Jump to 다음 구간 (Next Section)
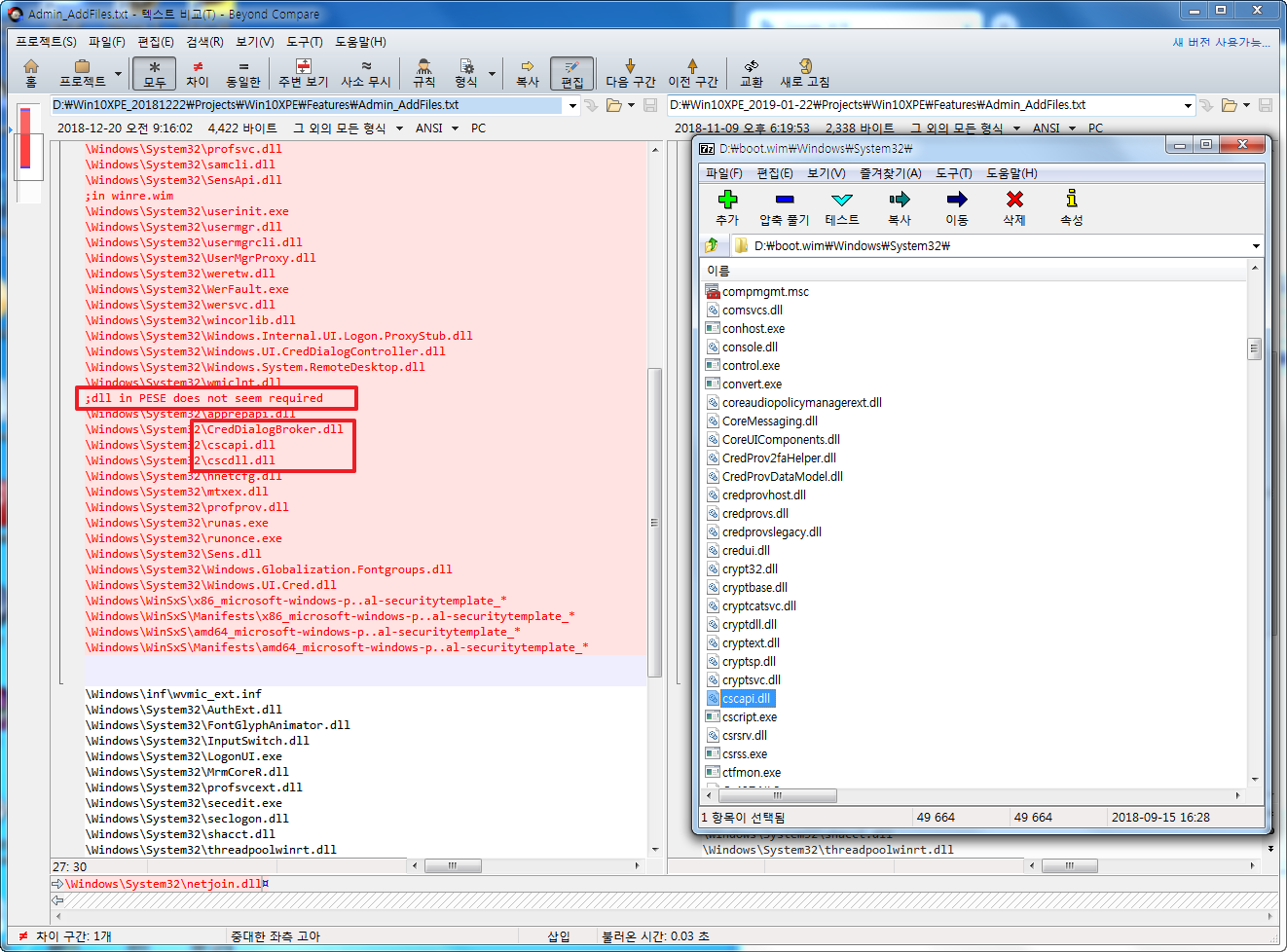The image size is (1287, 952). point(631,73)
